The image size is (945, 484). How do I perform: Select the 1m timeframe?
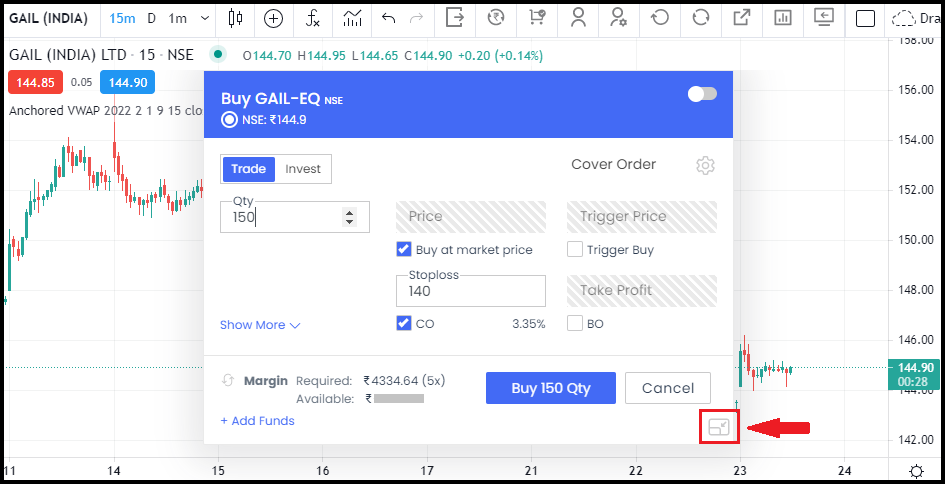coord(178,18)
